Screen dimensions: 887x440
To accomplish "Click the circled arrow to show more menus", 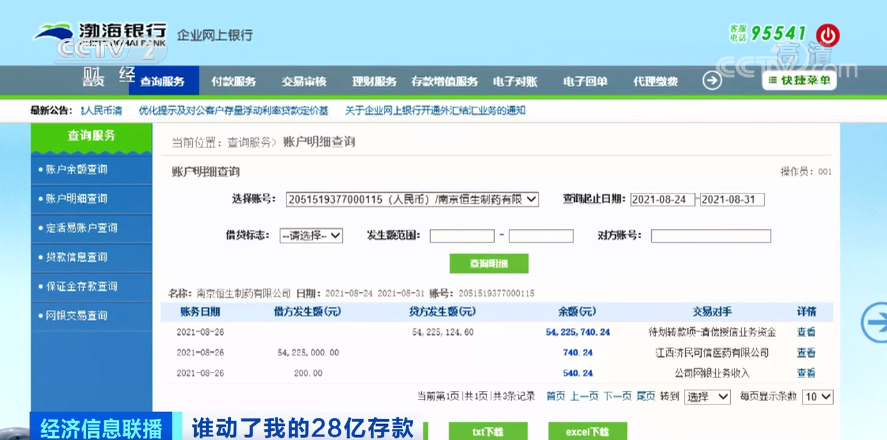I will [712, 81].
